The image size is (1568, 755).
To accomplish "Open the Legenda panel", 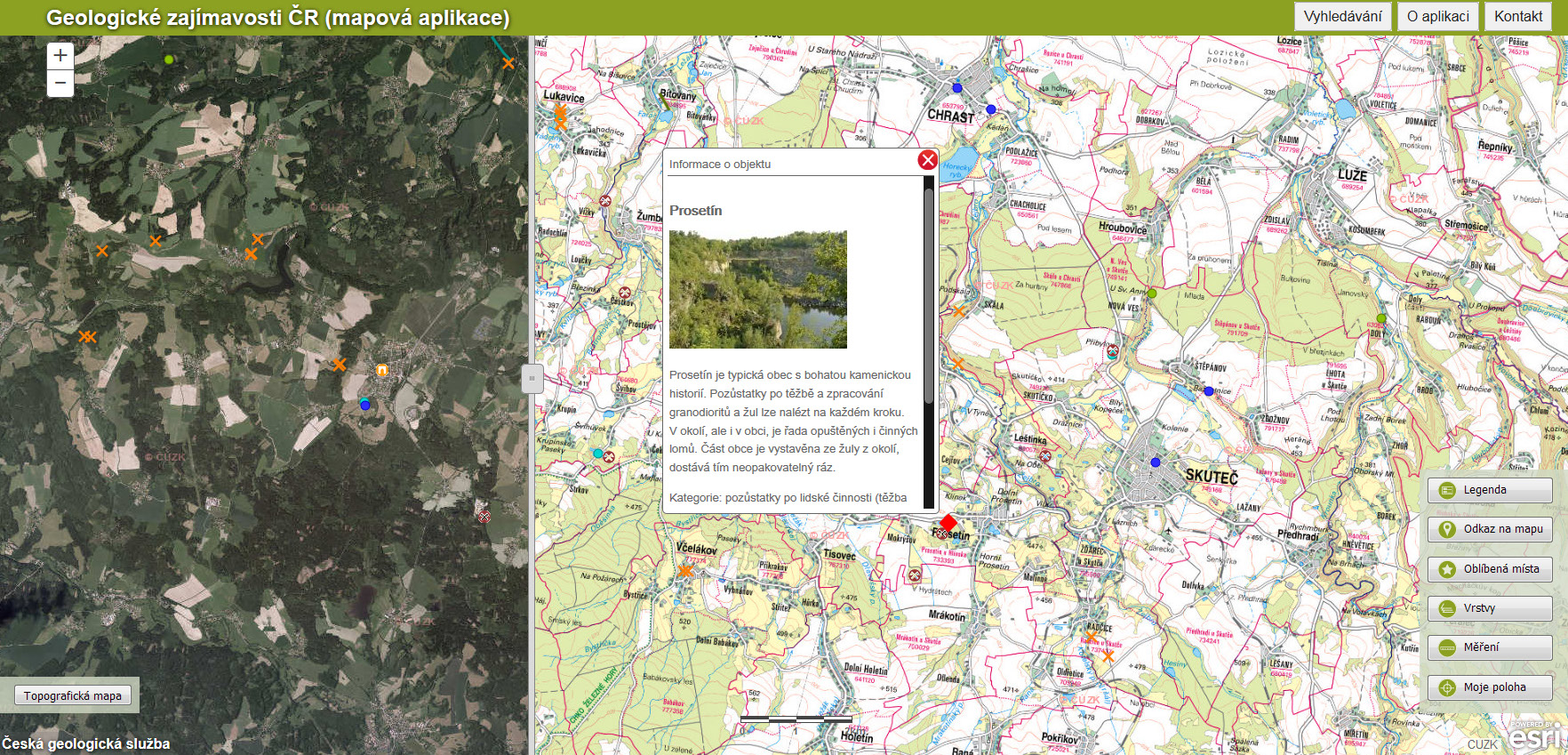I will pyautogui.click(x=1490, y=490).
